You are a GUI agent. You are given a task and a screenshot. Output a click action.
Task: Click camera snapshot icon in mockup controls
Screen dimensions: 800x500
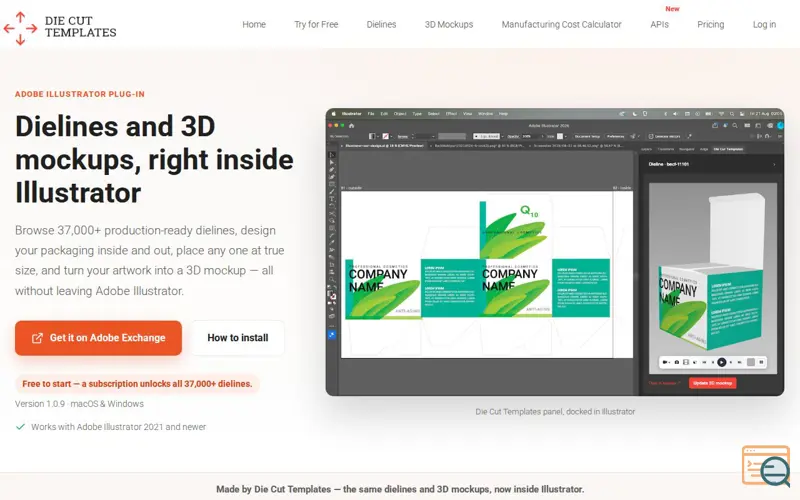coord(677,362)
